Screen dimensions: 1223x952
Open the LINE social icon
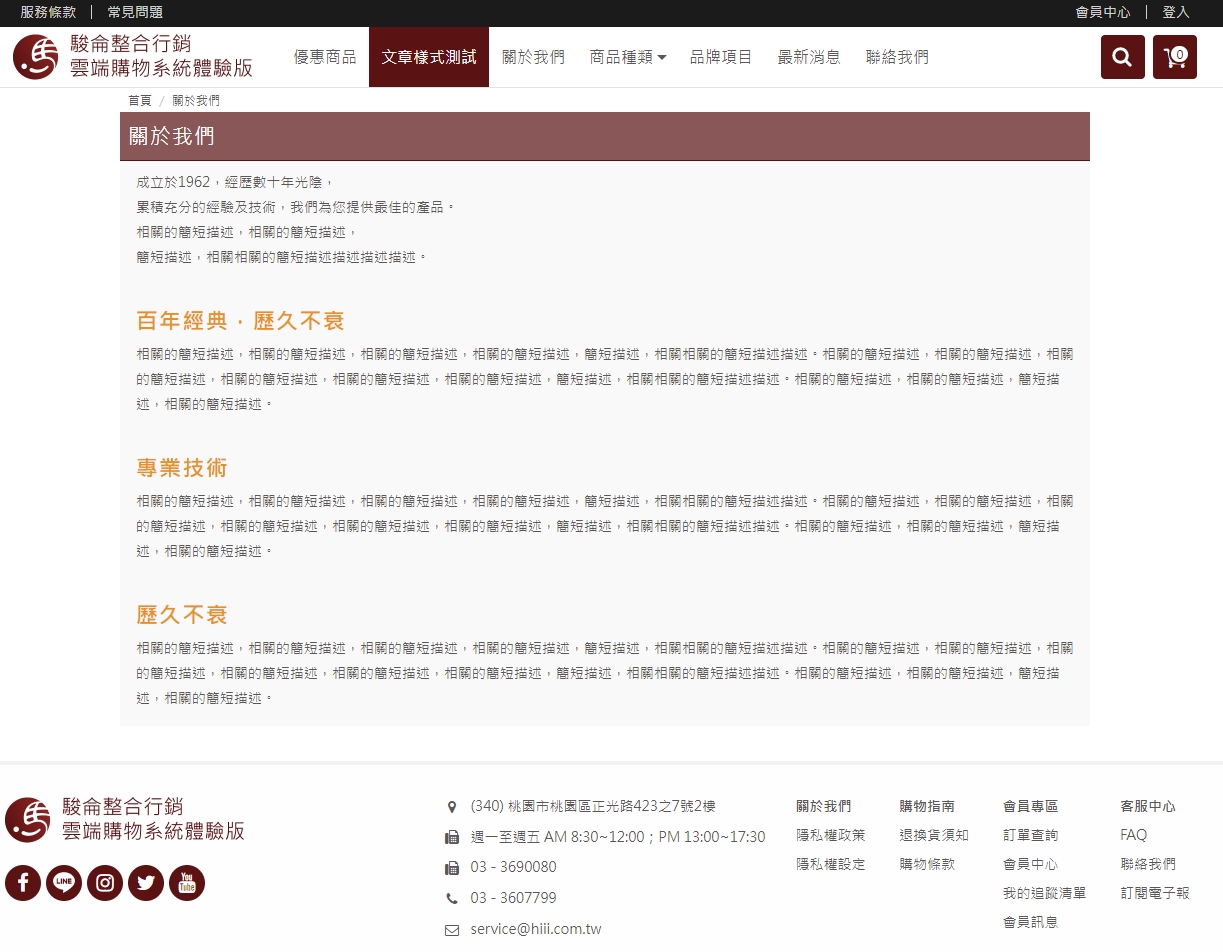coord(64,883)
